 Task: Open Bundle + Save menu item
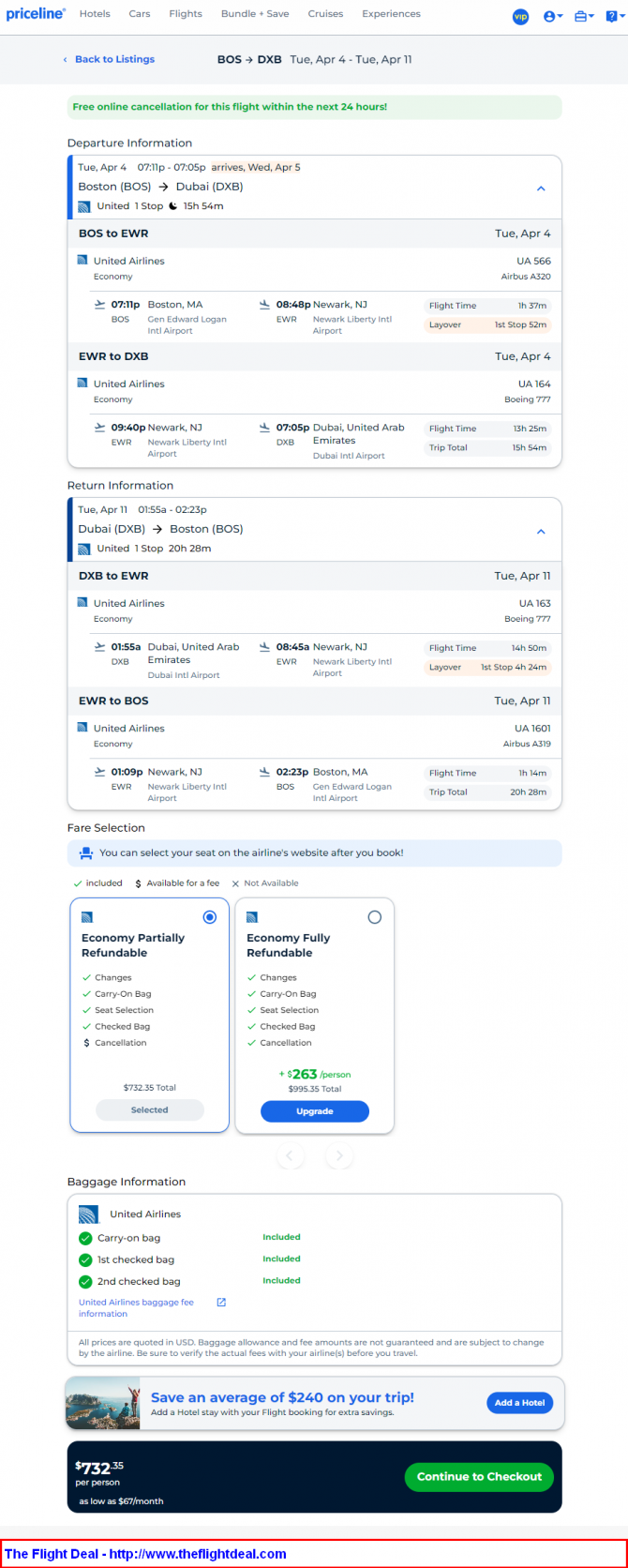click(255, 14)
